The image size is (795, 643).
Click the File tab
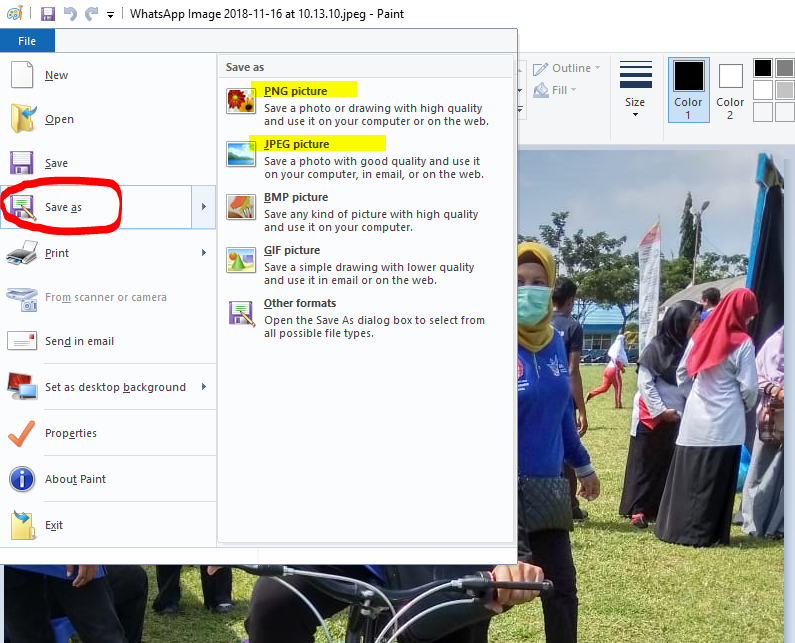tap(27, 41)
